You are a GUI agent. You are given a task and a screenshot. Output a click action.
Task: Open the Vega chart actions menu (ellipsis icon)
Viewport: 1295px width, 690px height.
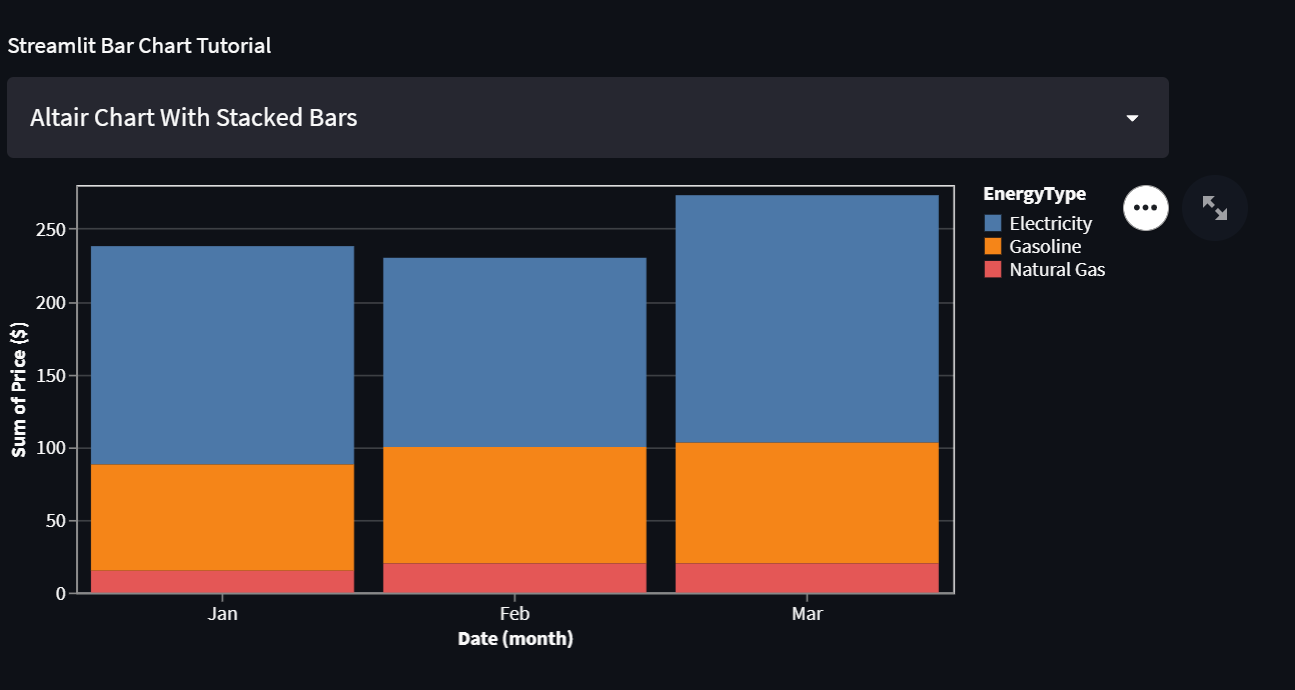click(1145, 207)
